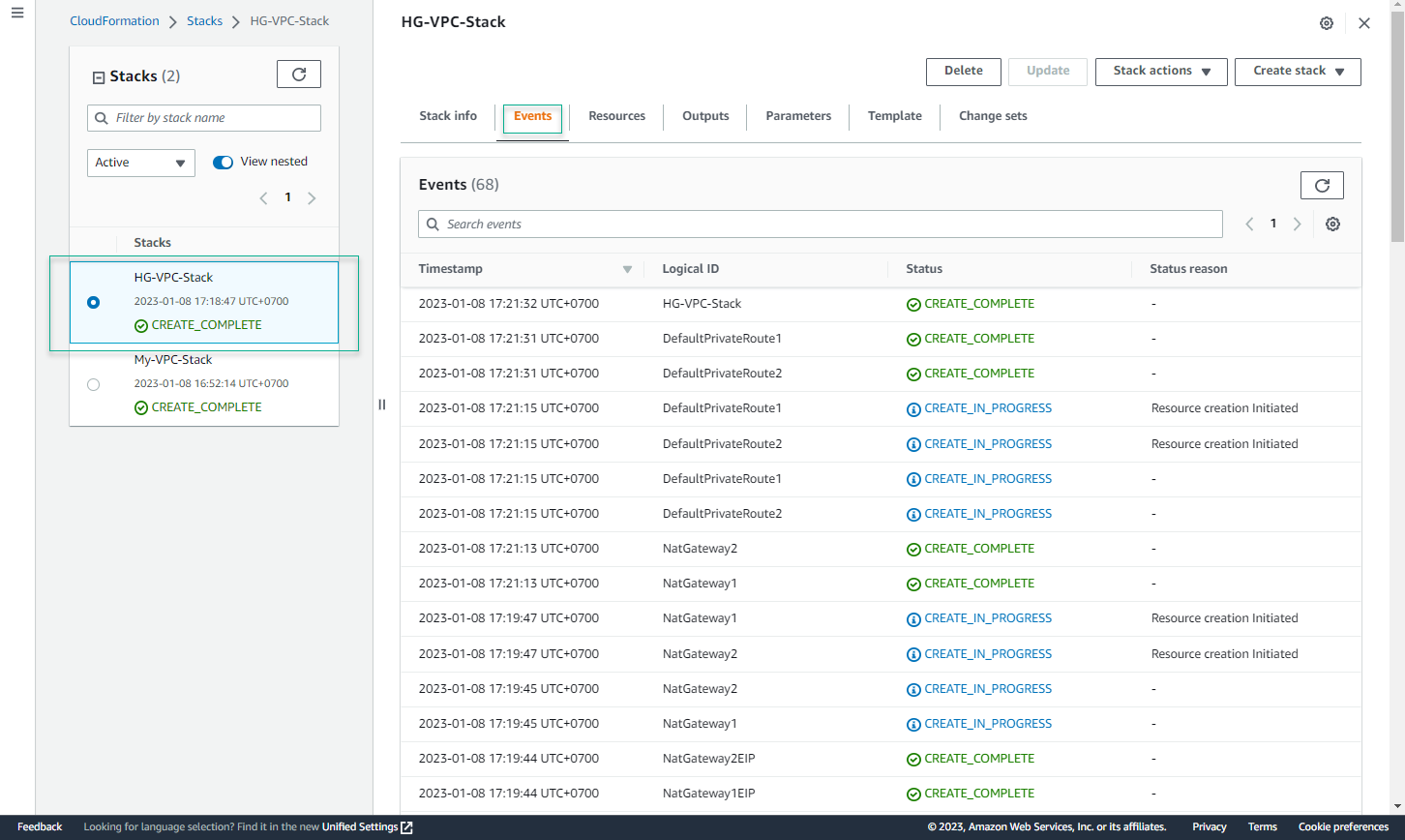The width and height of the screenshot is (1405, 840).
Task: Open the stack panel settings gear
Action: tap(1327, 23)
